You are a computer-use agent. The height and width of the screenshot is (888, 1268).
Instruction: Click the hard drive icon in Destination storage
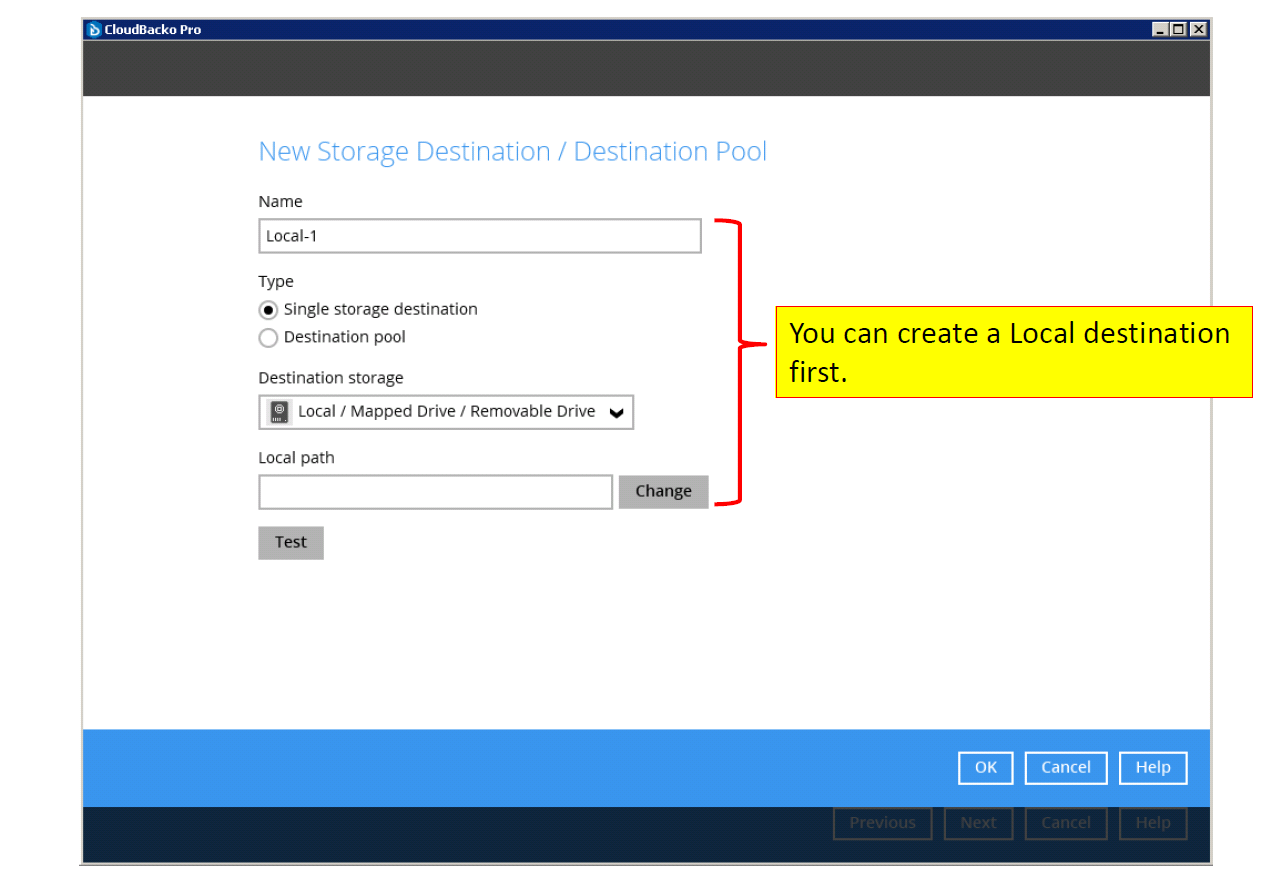click(277, 411)
